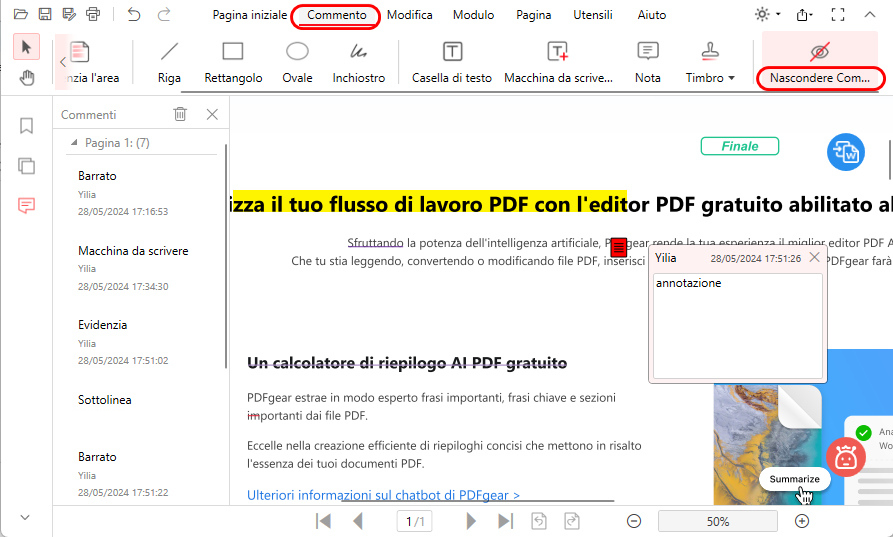Collapse the ribbon with the up chevron
893x537 pixels.
870,14
